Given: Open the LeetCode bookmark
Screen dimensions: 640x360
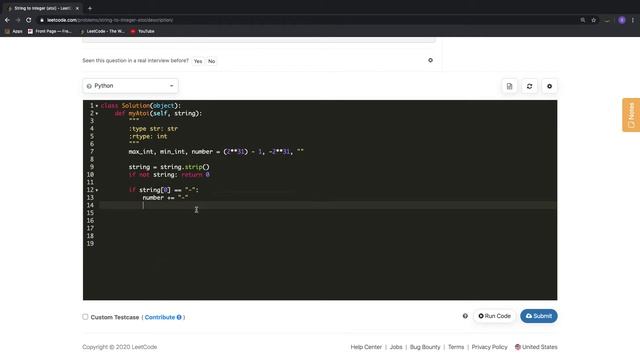Looking at the screenshot, I should tap(102, 31).
